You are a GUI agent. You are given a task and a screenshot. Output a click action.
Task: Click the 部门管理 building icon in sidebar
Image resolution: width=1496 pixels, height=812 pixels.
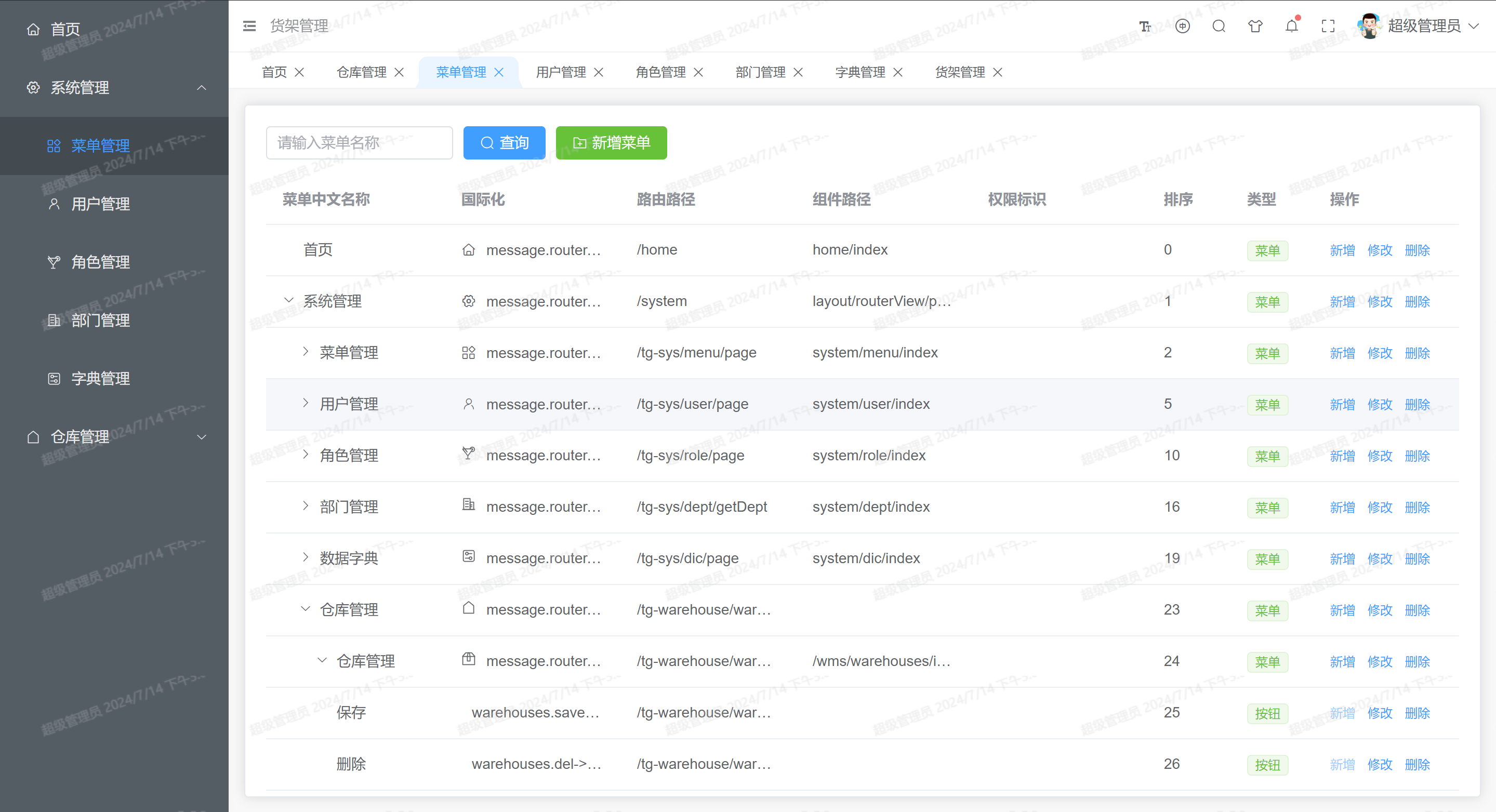click(x=54, y=321)
